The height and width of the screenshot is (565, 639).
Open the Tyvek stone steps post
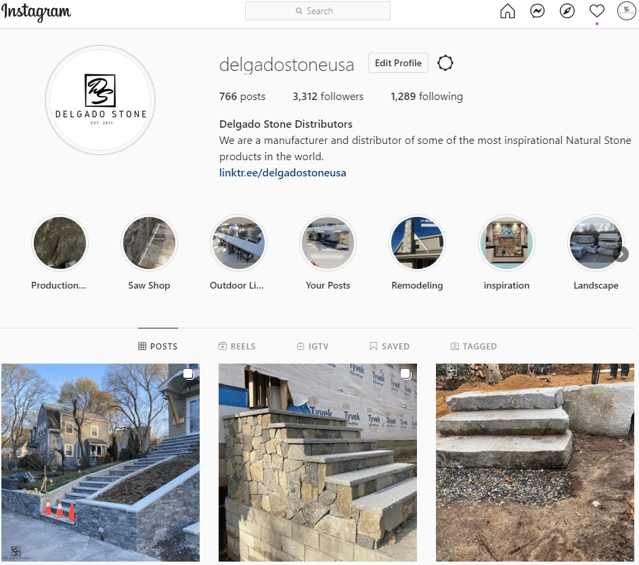pos(317,463)
